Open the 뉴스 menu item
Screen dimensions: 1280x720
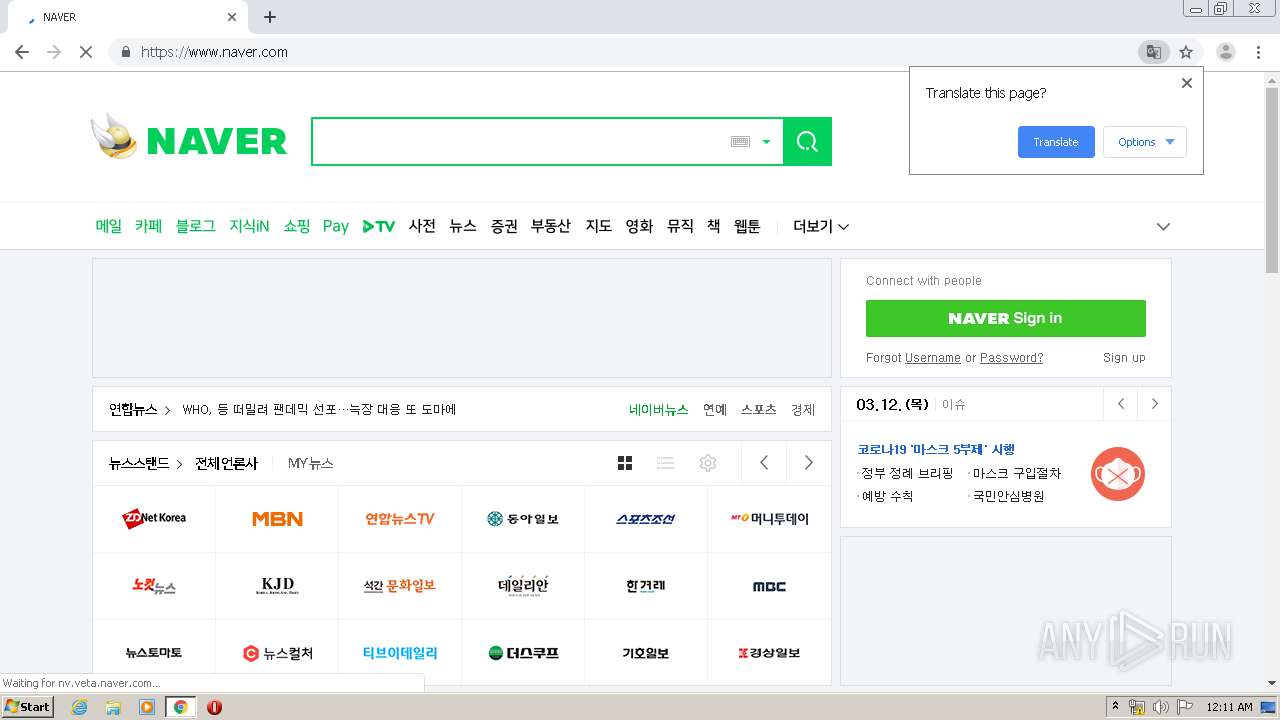coord(463,226)
